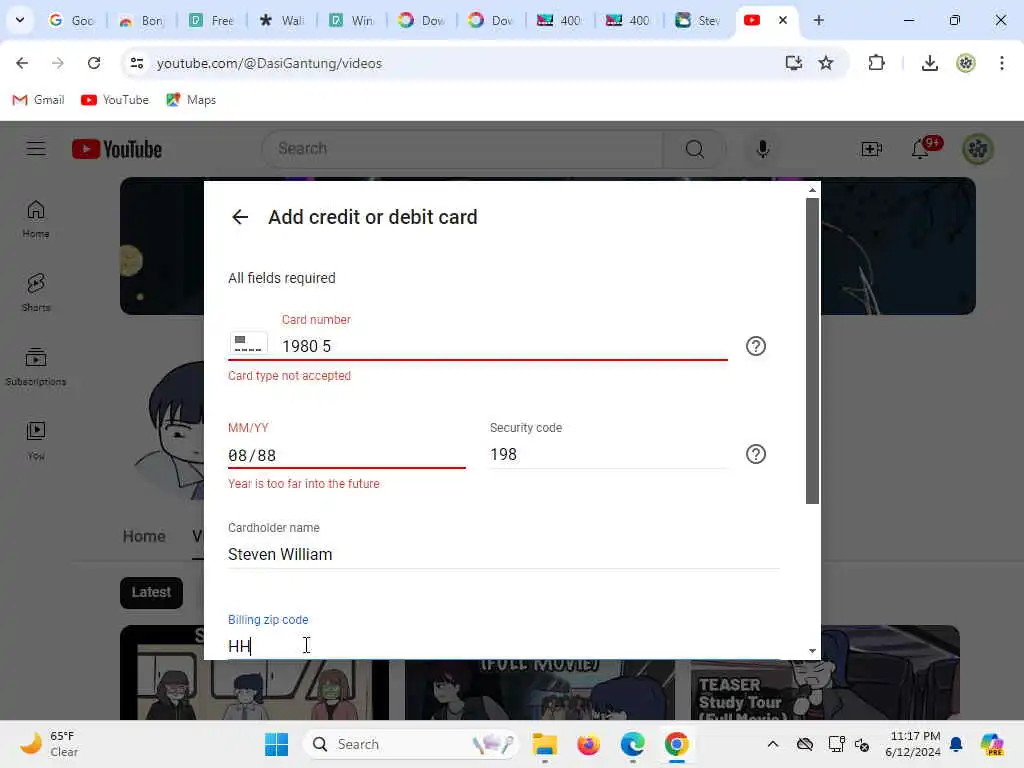Open YouTube notifications bell

coord(920,149)
